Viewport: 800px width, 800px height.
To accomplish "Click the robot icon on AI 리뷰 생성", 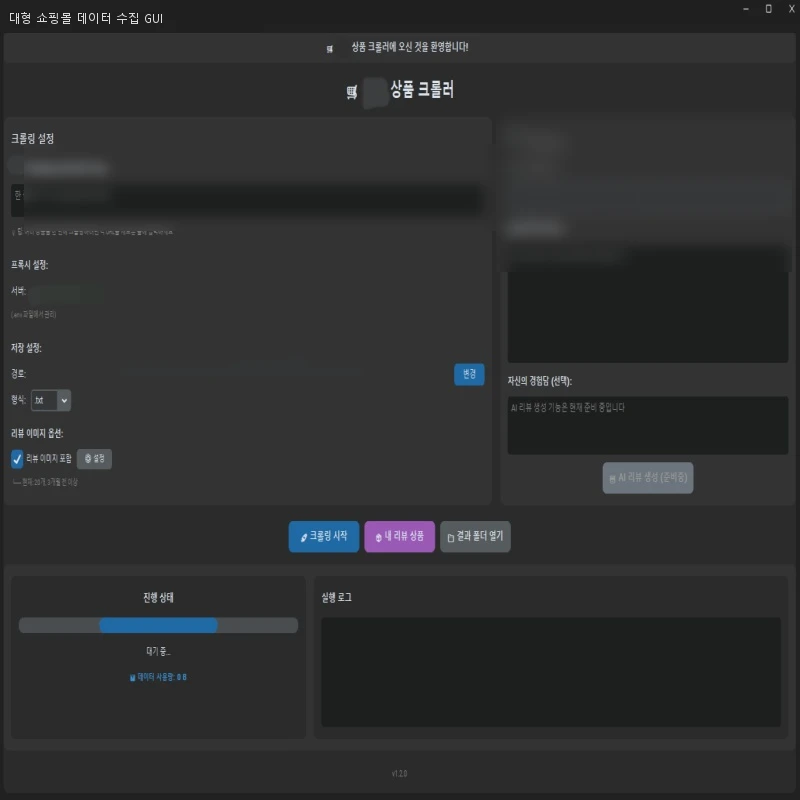I will 612,479.
